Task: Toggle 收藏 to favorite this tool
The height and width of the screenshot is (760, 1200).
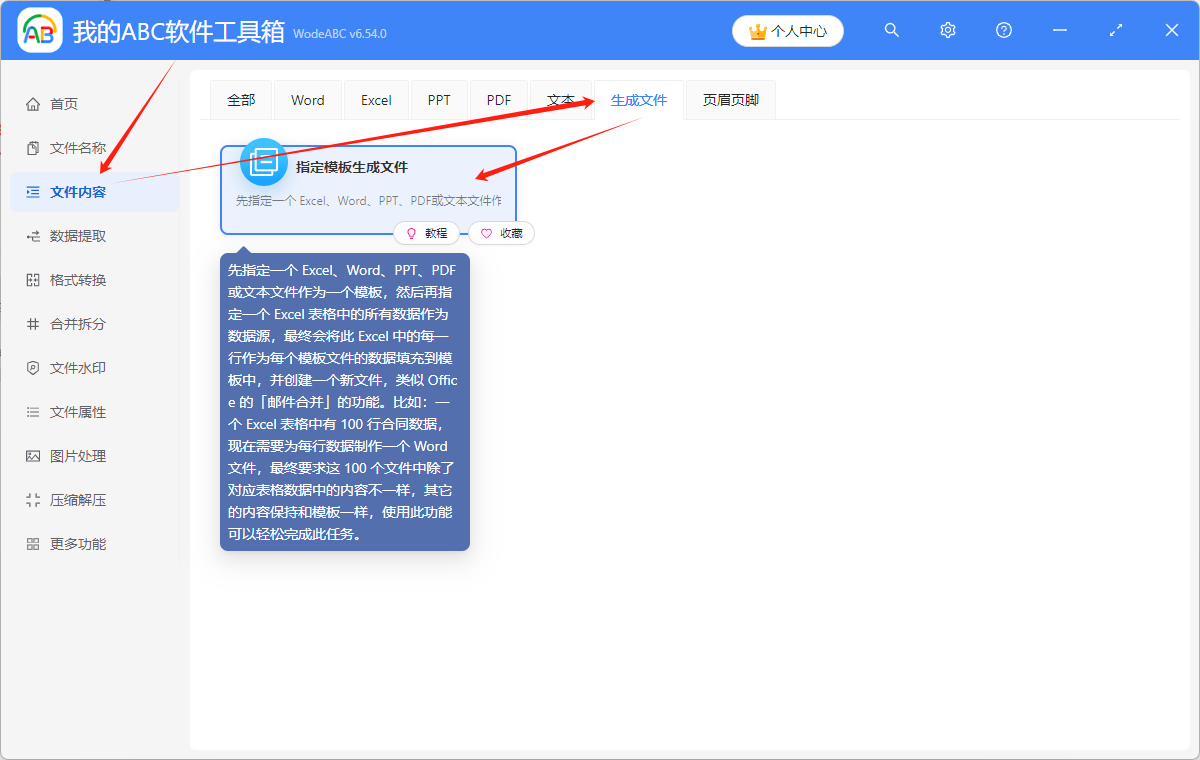Action: [501, 232]
